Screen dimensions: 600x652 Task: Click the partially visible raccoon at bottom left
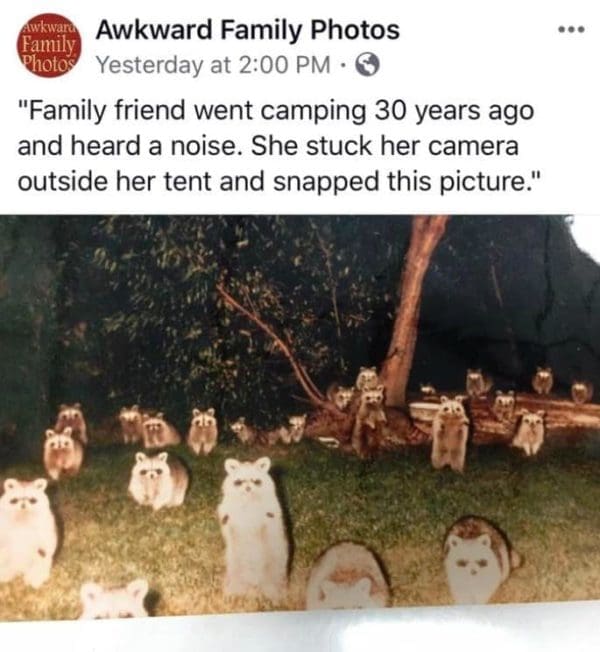[x=114, y=598]
